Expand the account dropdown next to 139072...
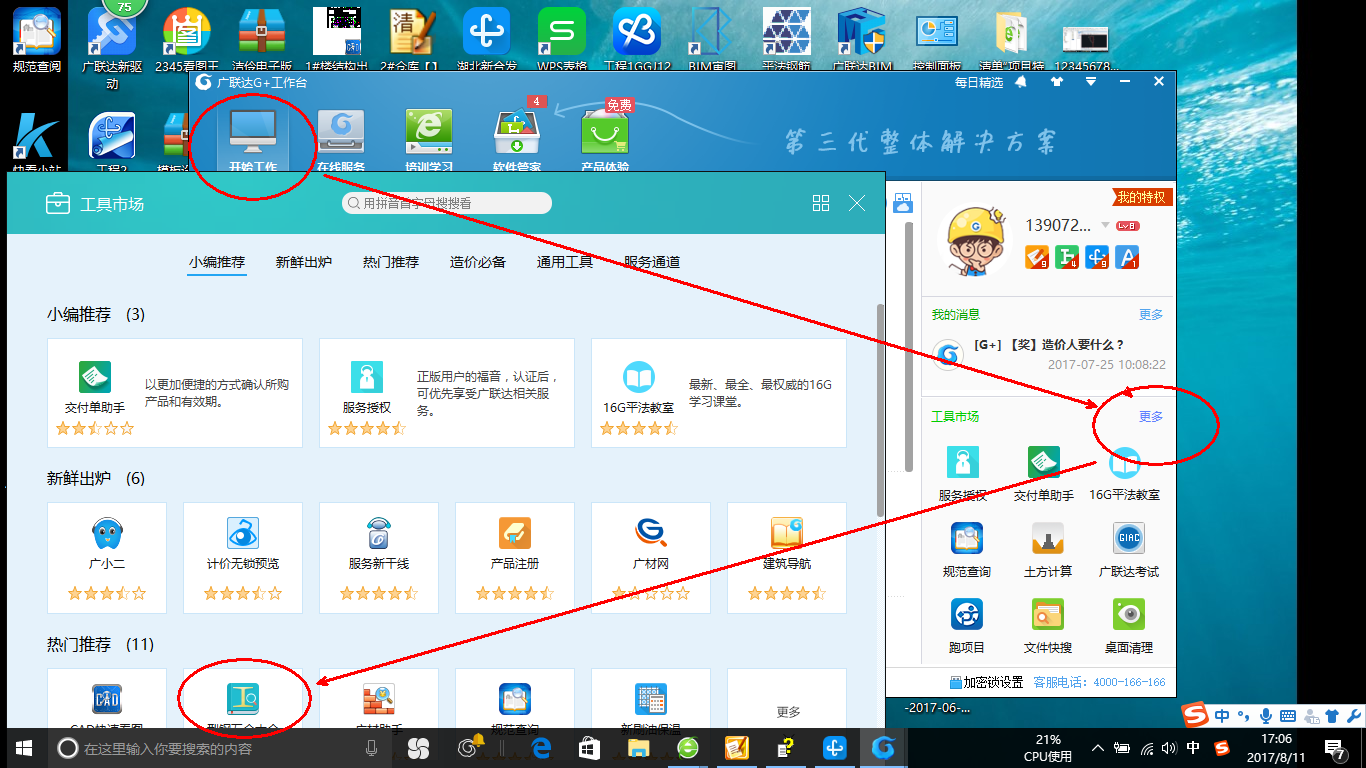 click(1105, 226)
